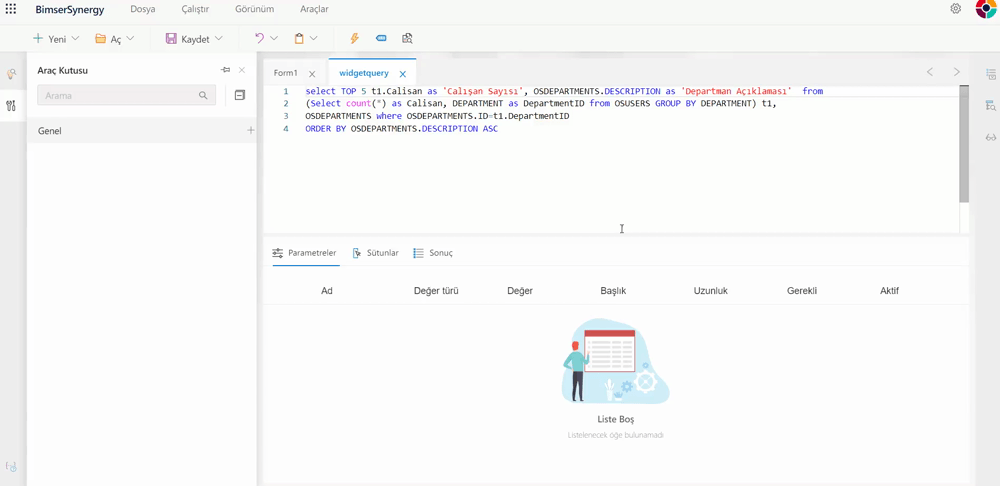Expand the Yeni dropdown
1000x486 pixels.
click(x=75, y=39)
